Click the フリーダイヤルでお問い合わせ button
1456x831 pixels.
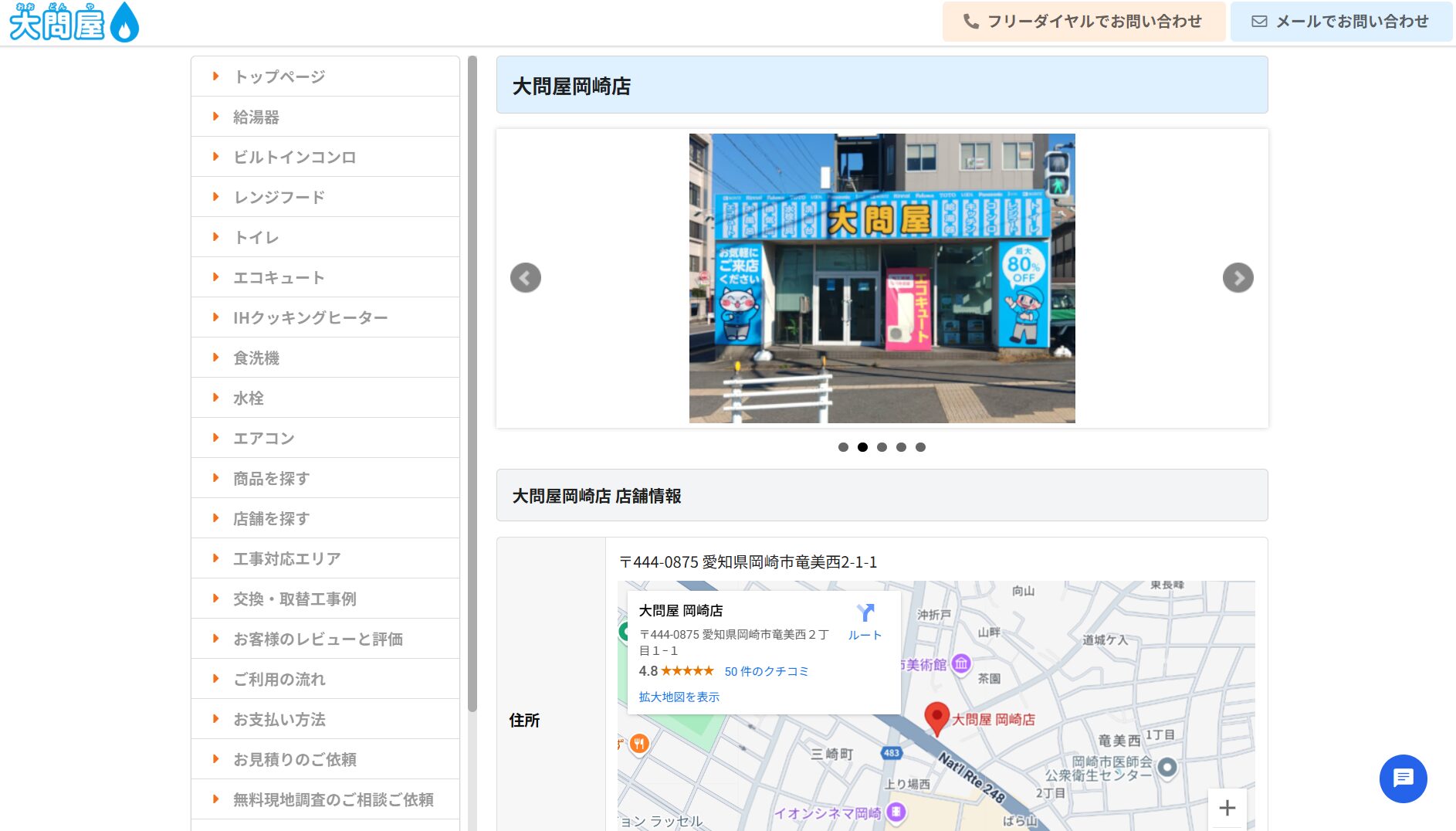pos(1084,22)
